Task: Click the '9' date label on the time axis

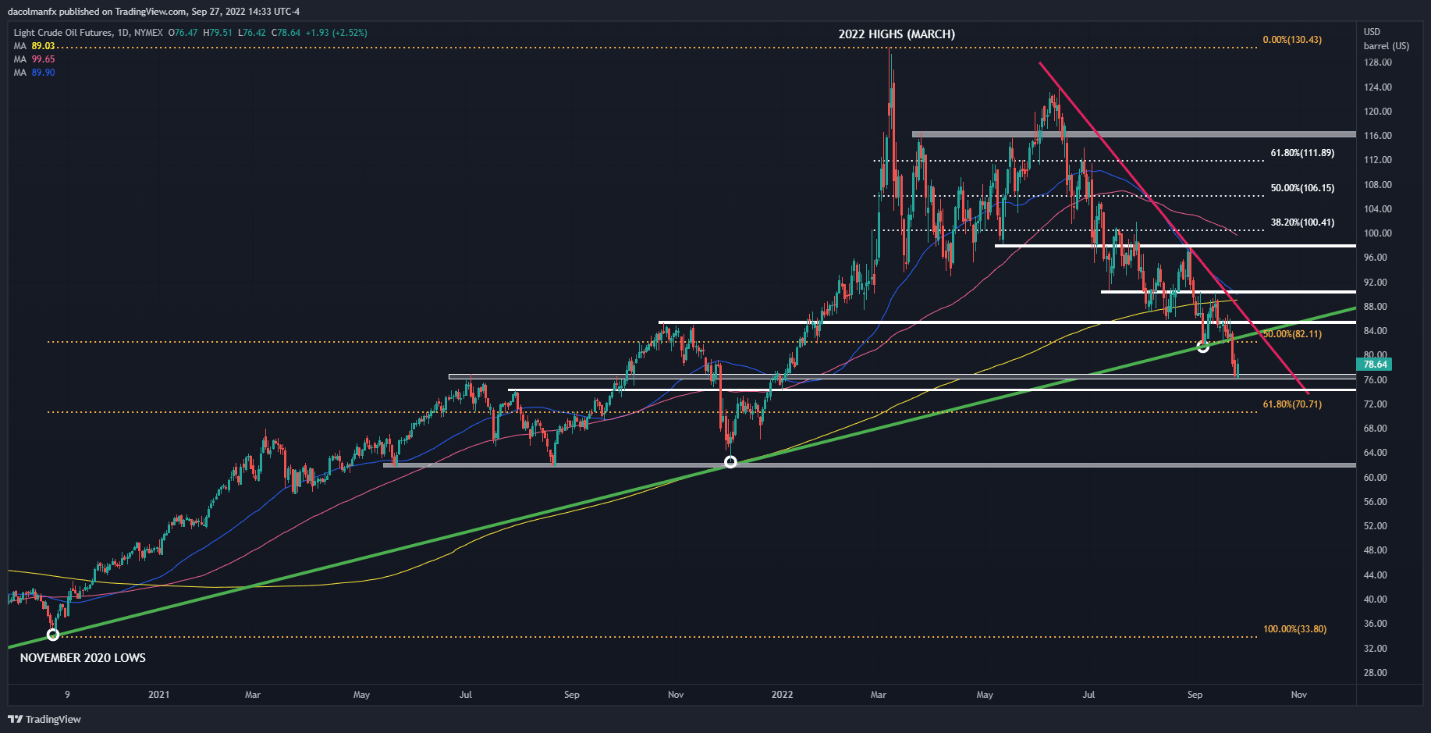Action: point(68,693)
